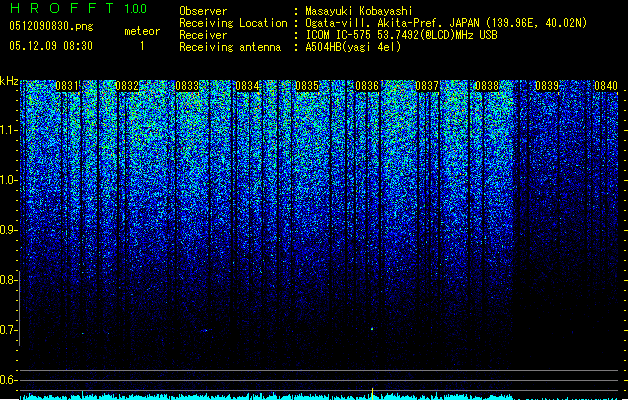Click the 0832 time marker

[127, 86]
